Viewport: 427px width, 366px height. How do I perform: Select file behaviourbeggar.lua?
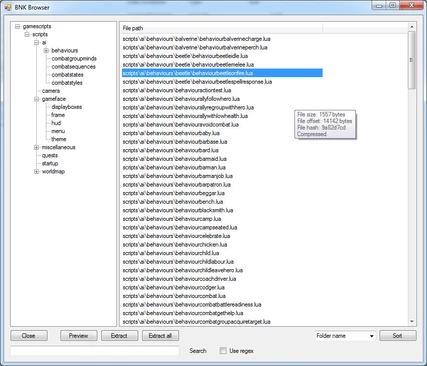(x=174, y=193)
